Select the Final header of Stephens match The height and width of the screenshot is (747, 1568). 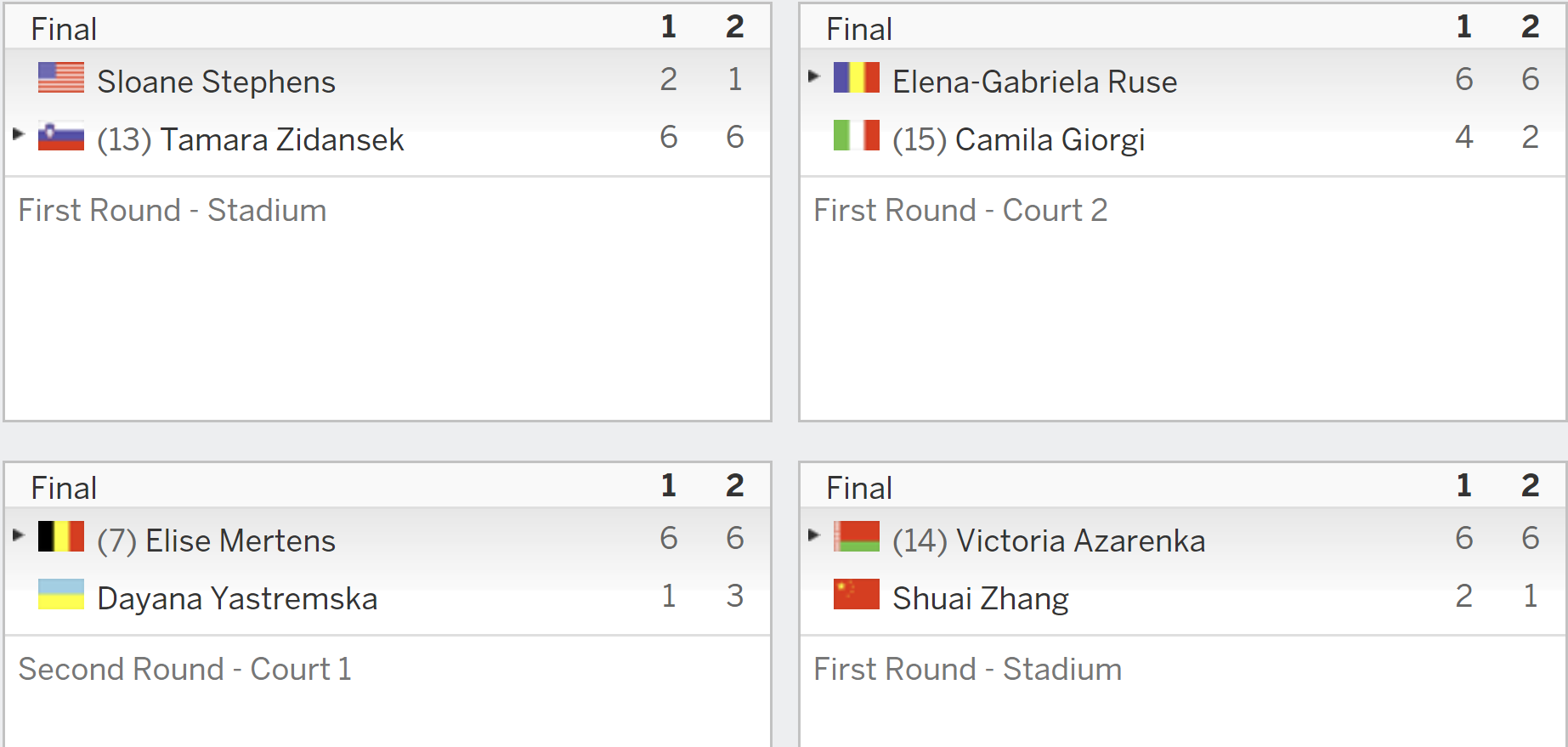[x=64, y=29]
